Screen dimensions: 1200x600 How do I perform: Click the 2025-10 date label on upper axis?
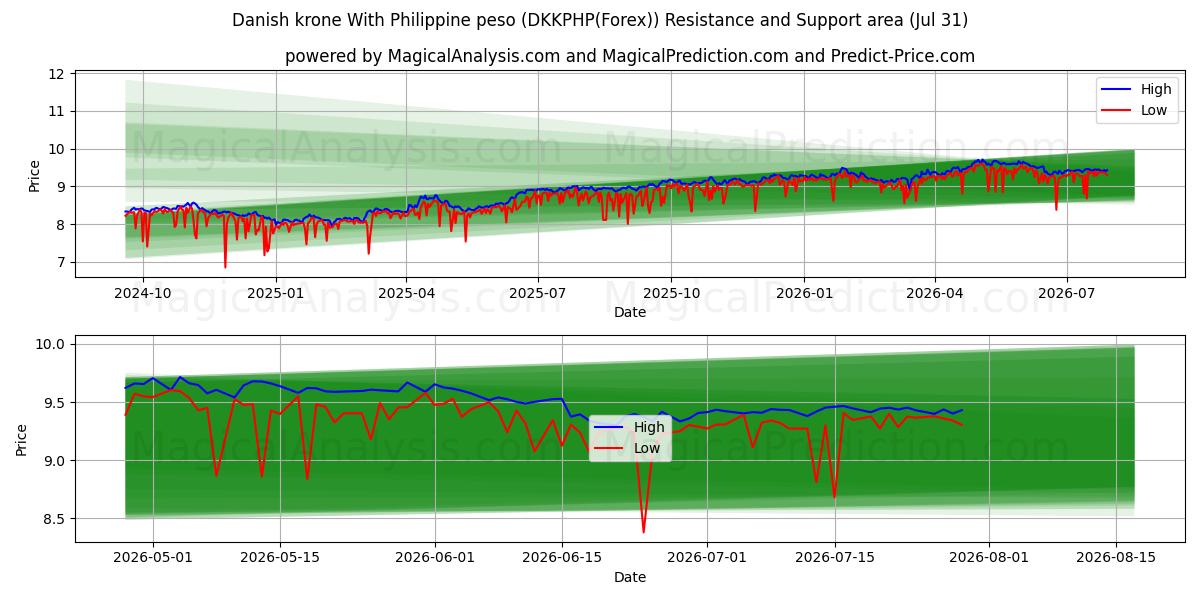coord(671,293)
